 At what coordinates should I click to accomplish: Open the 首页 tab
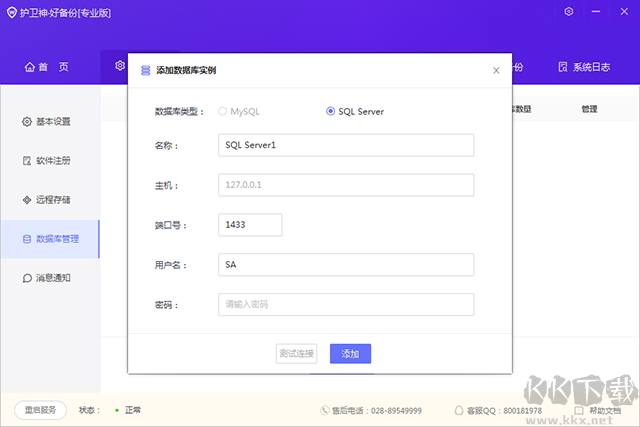coord(47,67)
